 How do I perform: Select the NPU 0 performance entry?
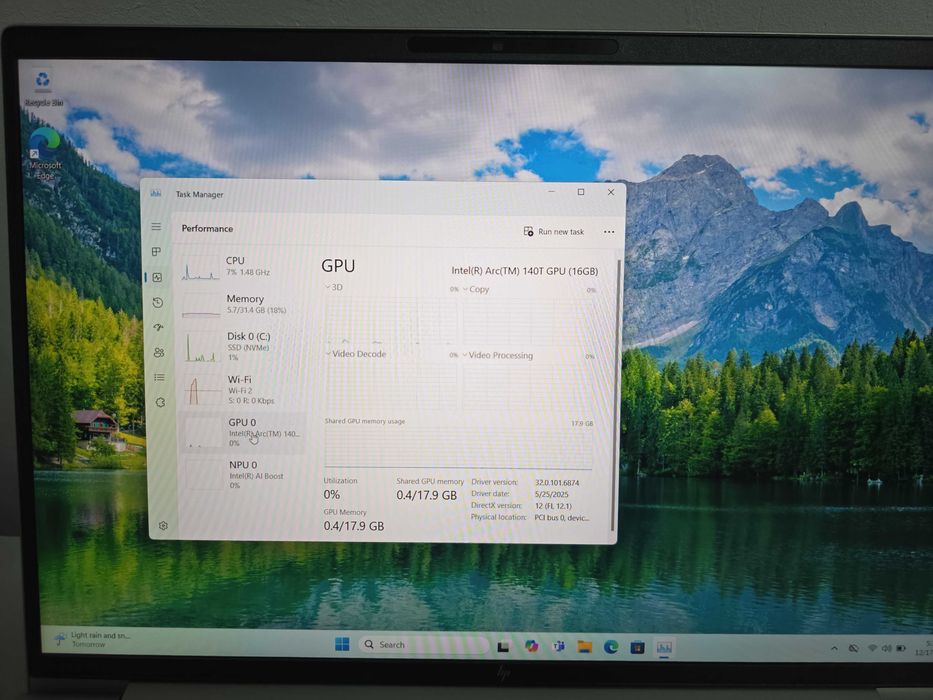(x=244, y=474)
